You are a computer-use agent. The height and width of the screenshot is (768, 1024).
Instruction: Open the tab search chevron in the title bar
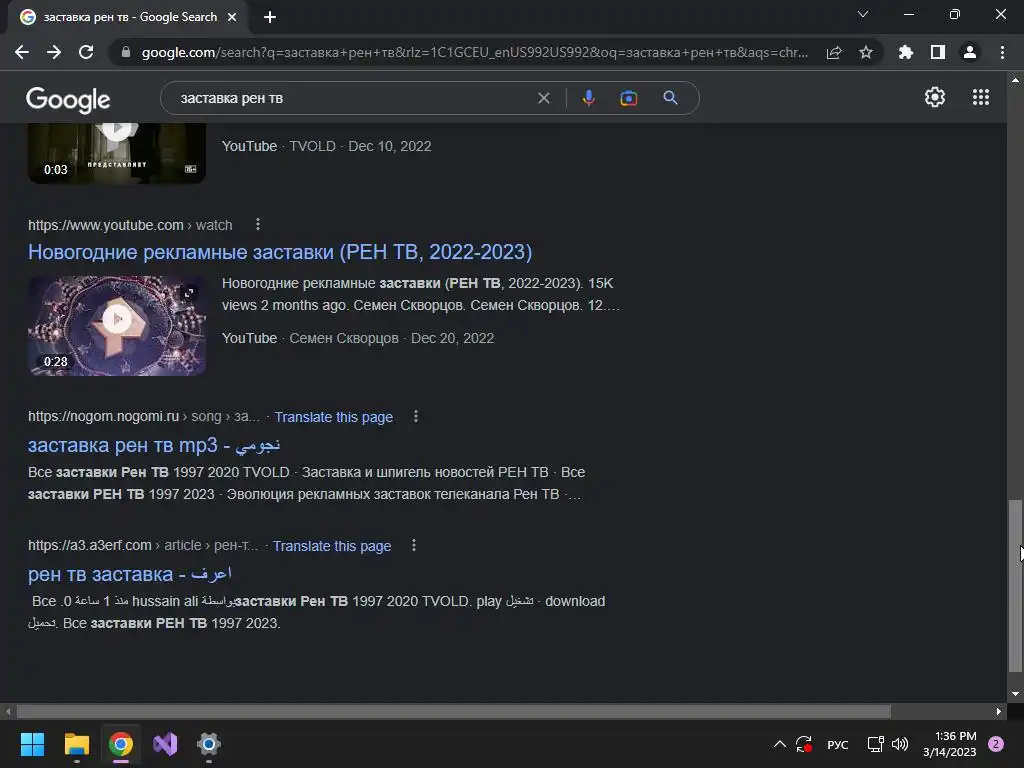coord(863,14)
